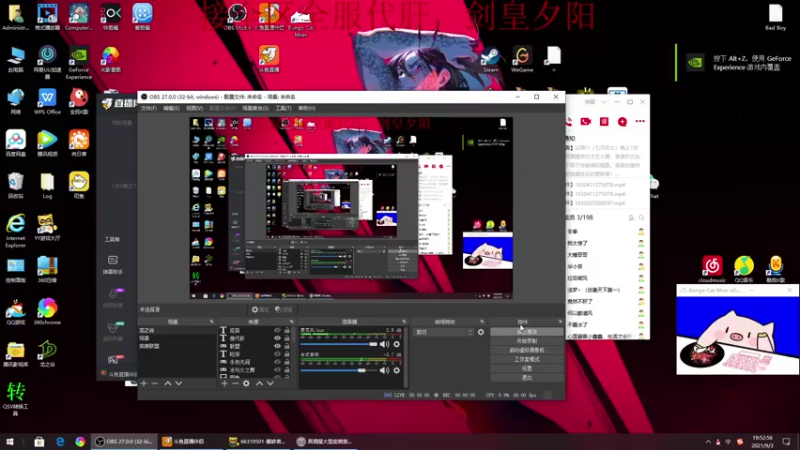Click 退出 exit button in Controls
The image size is (800, 450).
tap(527, 378)
